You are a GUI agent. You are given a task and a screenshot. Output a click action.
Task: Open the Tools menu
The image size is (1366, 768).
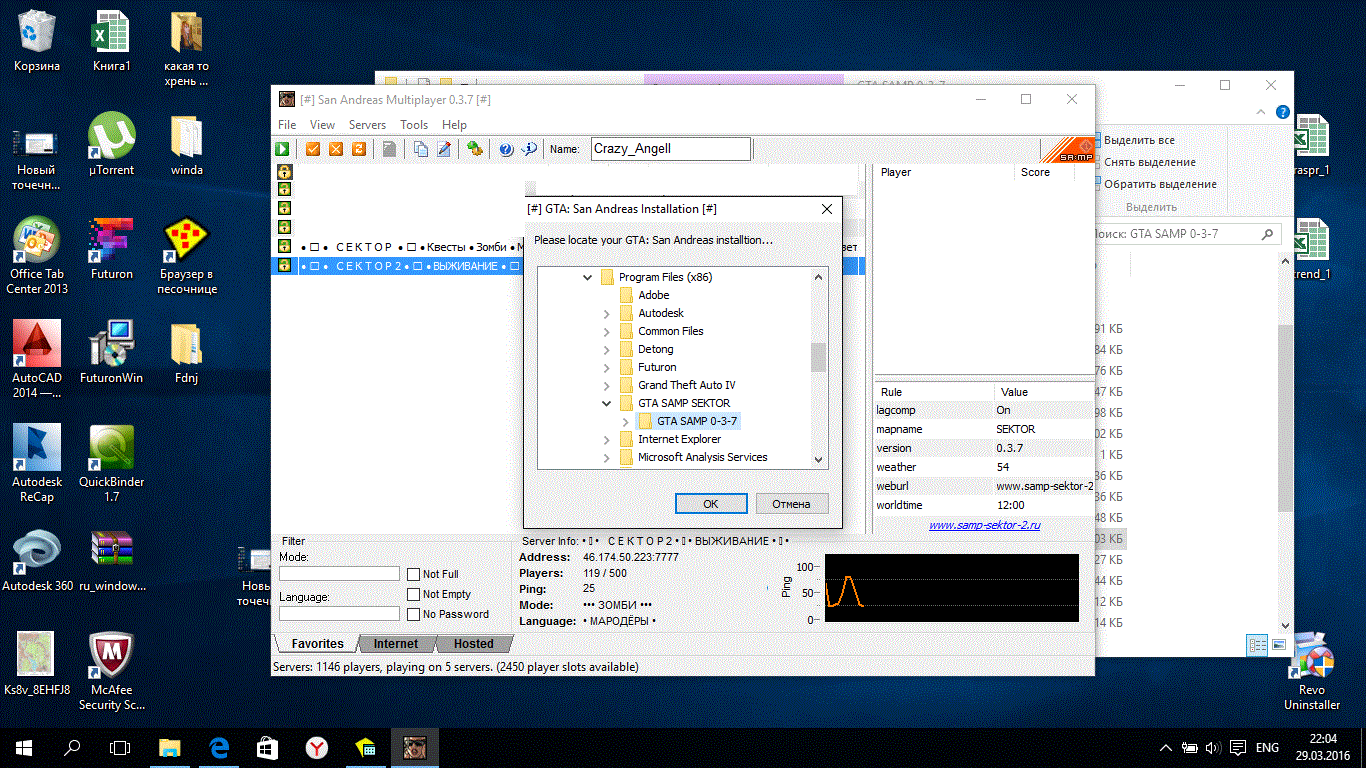point(414,125)
